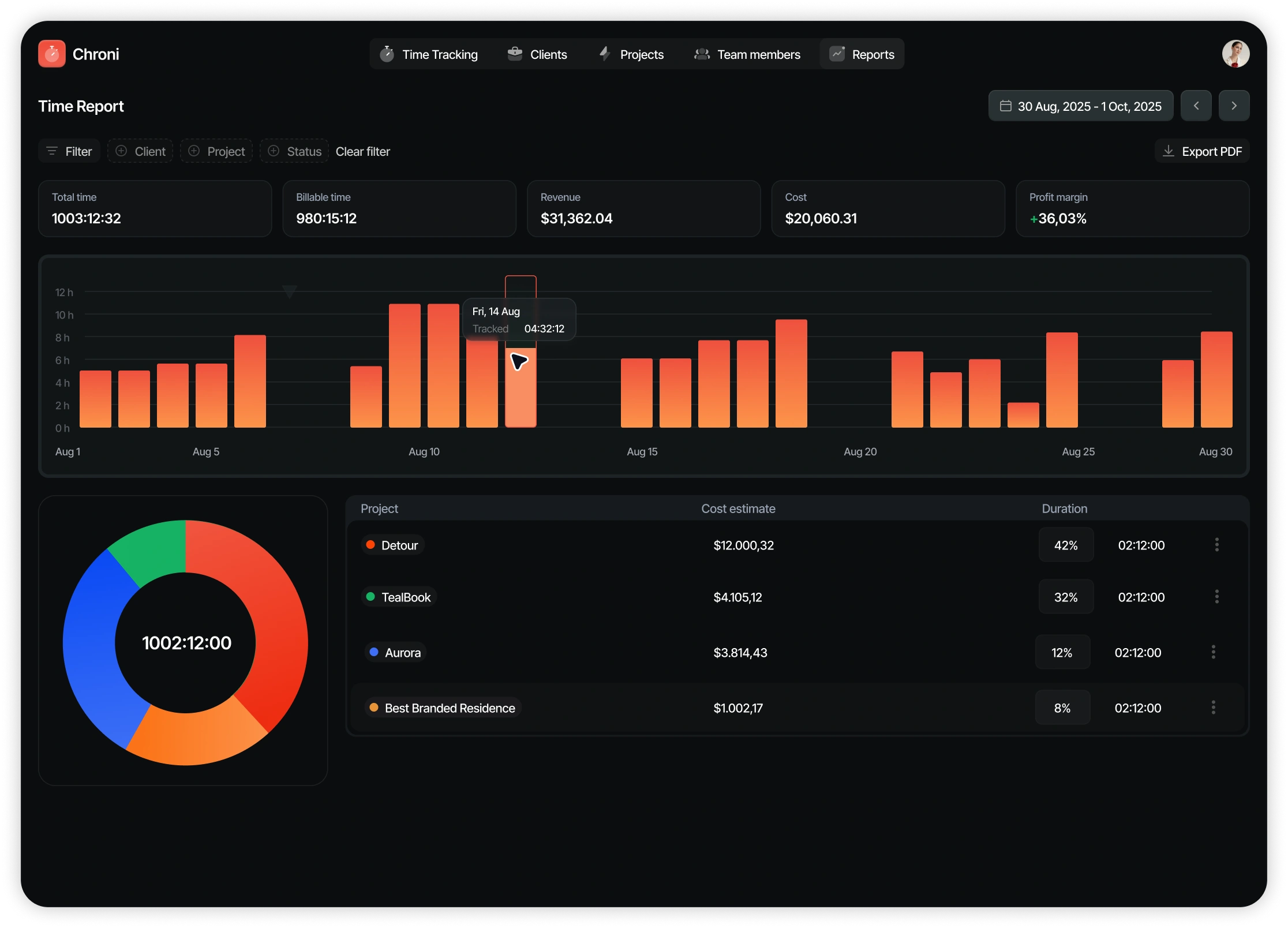
Task: Add a Project filter chip
Action: (x=216, y=151)
